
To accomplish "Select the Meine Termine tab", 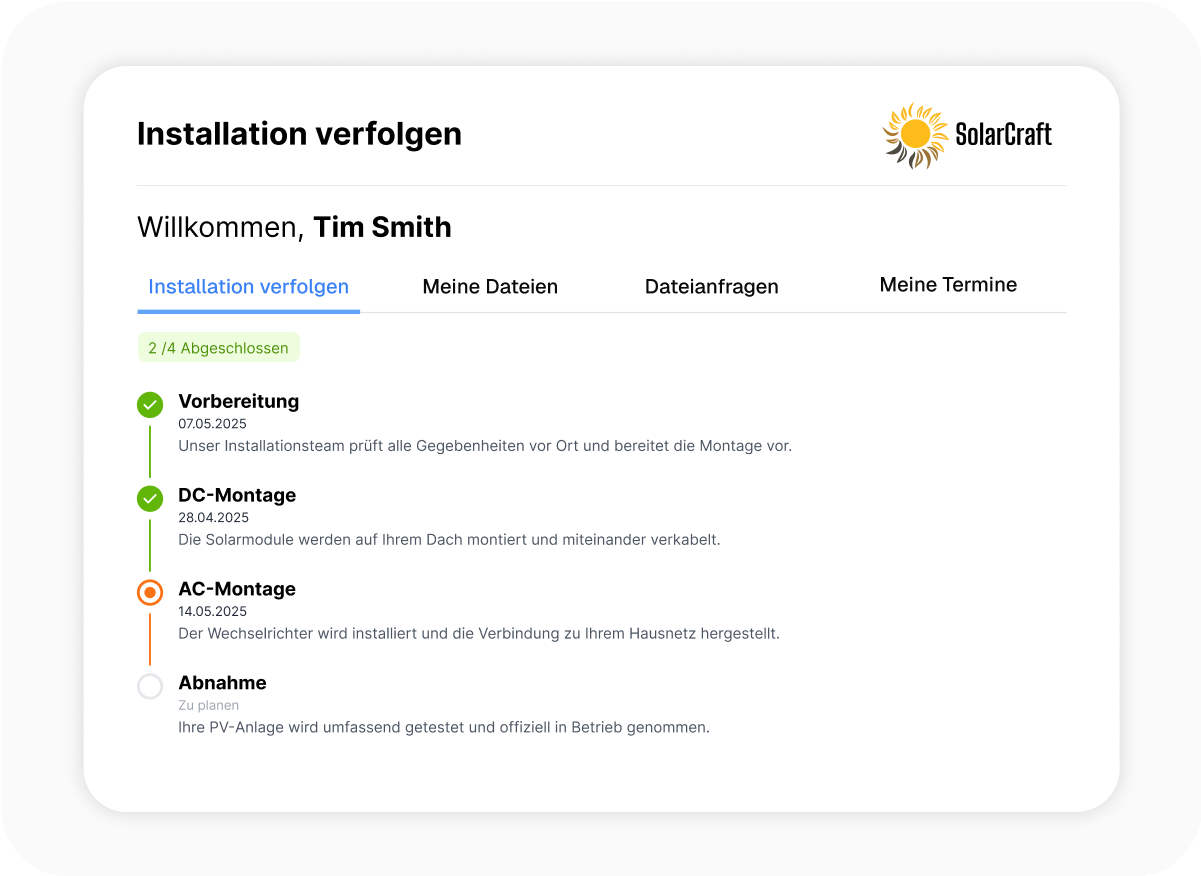I will point(948,285).
